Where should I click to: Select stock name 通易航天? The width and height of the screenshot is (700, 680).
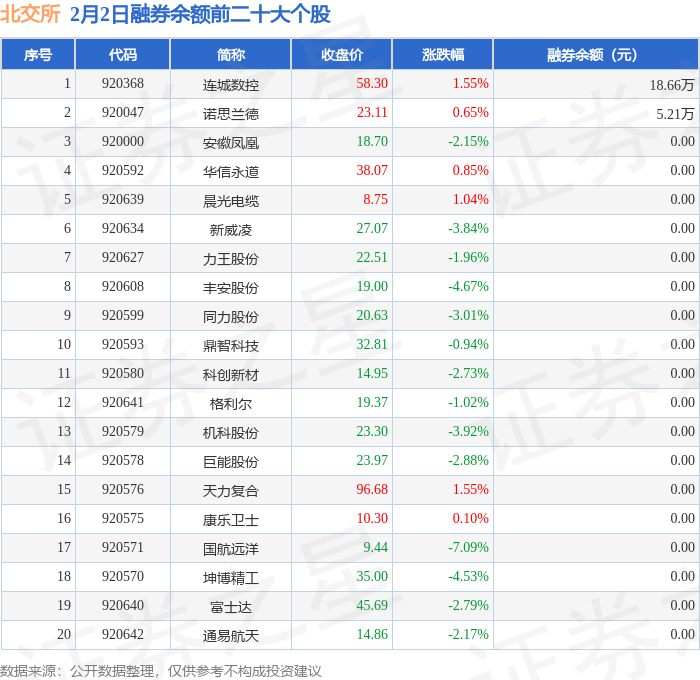(x=230, y=636)
